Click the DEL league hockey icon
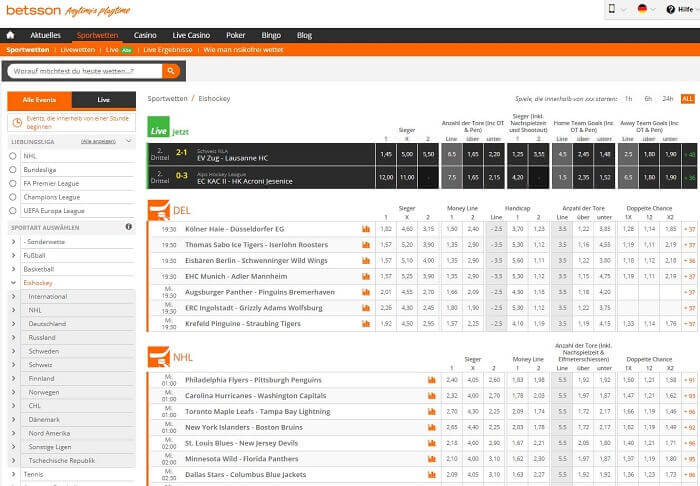700x486 pixels. [x=159, y=210]
